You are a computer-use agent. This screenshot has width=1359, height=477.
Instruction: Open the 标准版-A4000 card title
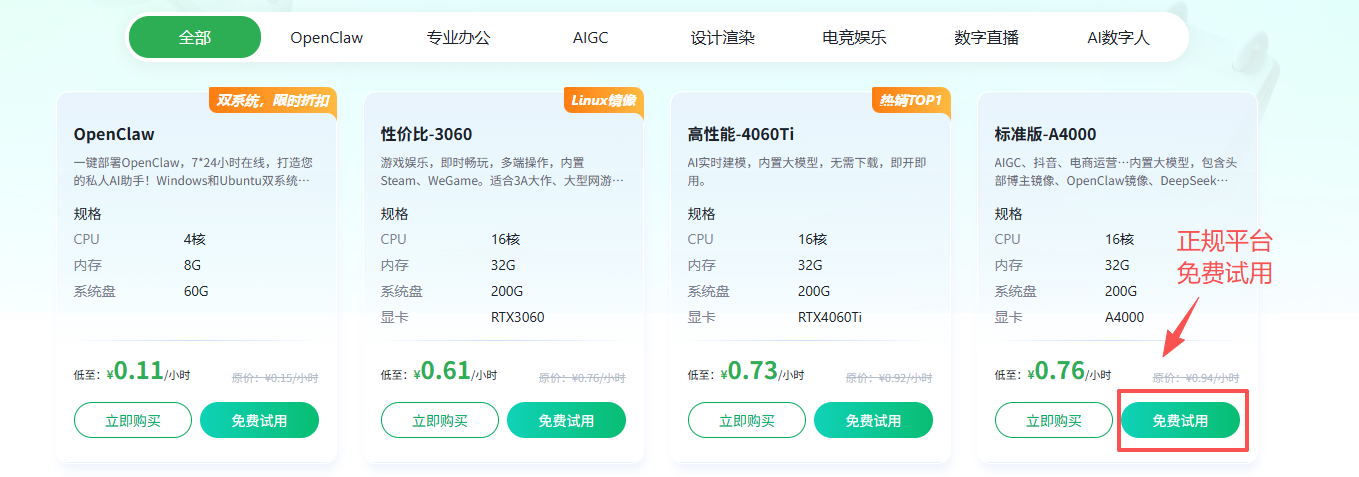coord(1045,134)
